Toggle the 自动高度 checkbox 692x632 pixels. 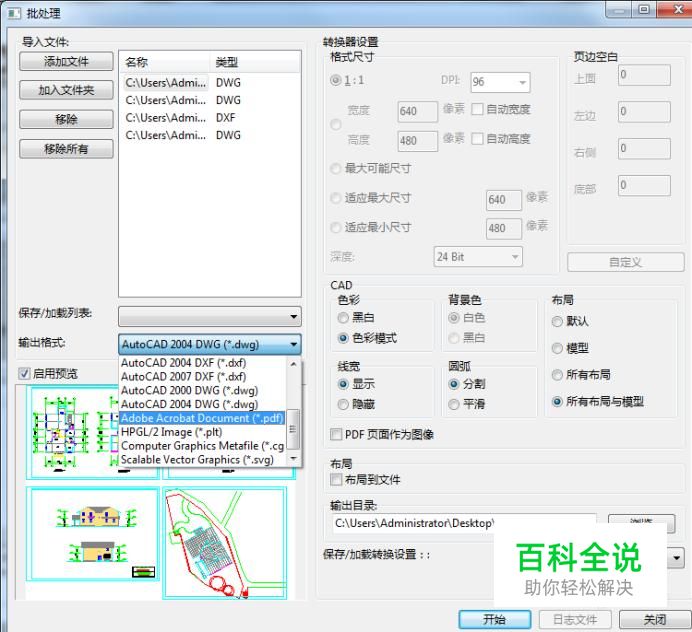(477, 139)
